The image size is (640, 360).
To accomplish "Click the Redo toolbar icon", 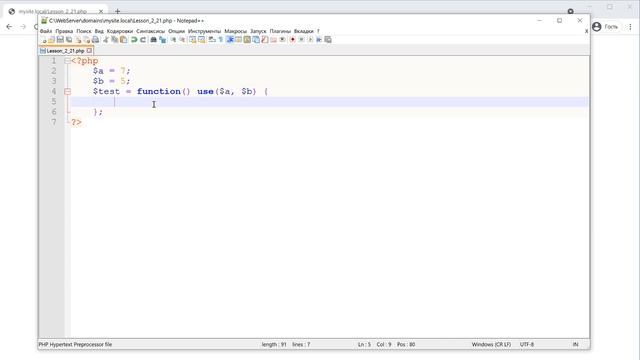I will (143, 40).
